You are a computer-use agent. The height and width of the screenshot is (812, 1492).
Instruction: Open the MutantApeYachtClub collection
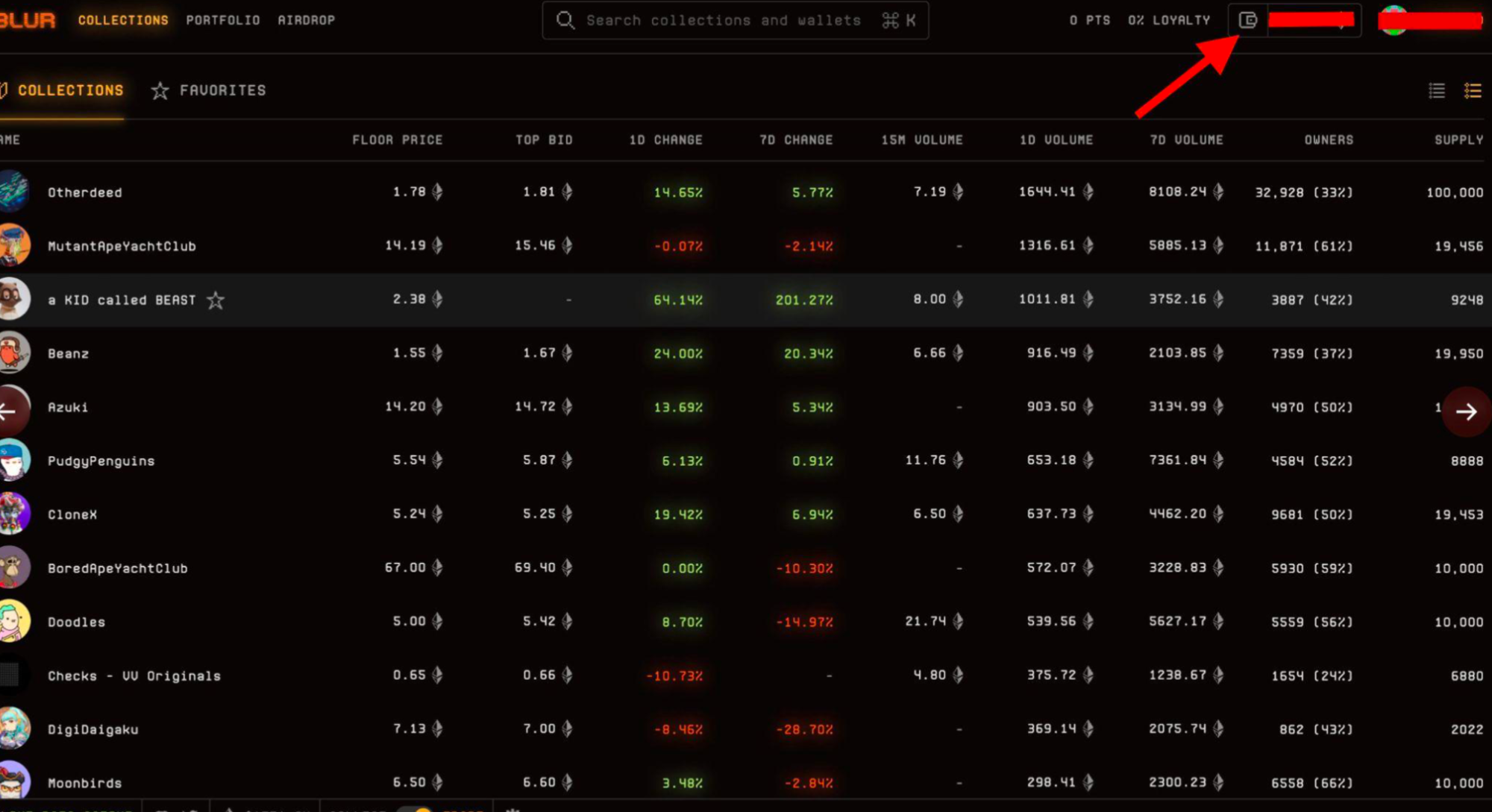pos(122,246)
